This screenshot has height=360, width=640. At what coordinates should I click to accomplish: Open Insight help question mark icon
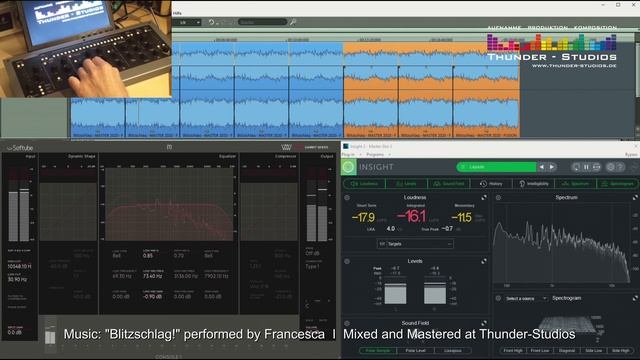620,167
